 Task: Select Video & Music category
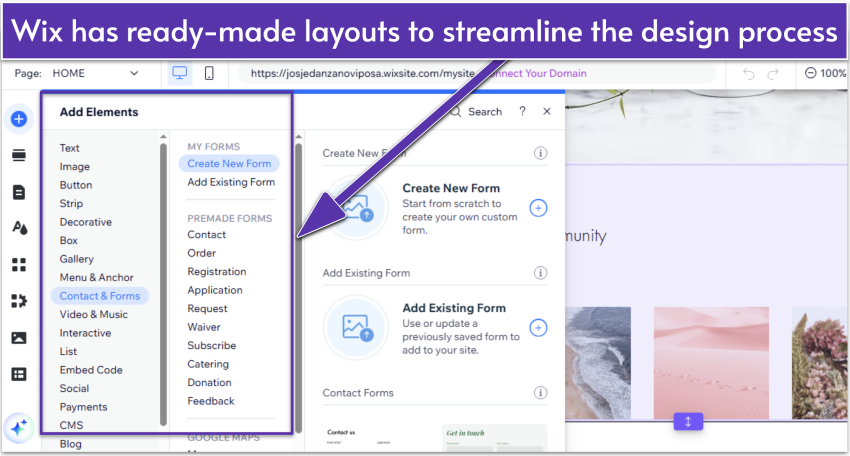coord(94,314)
